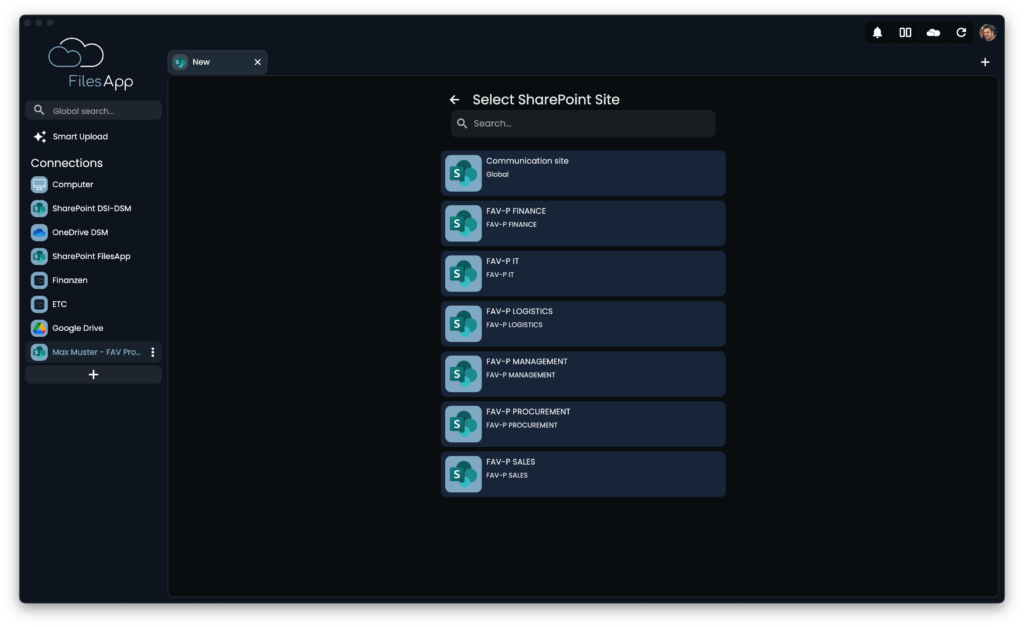Toggle split view columns icon
The image size is (1024, 627).
(905, 33)
